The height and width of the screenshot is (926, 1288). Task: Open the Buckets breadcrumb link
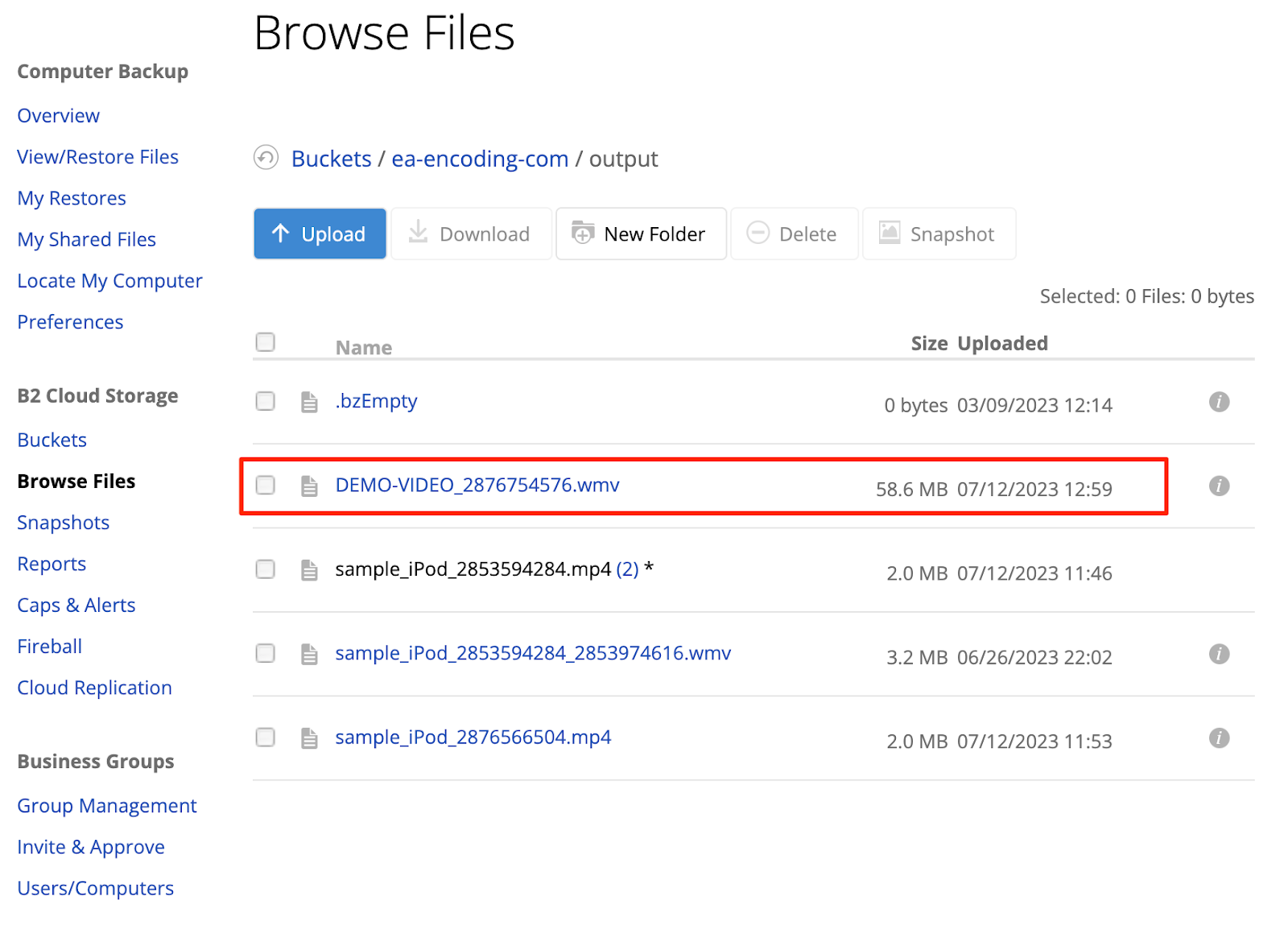click(x=332, y=159)
